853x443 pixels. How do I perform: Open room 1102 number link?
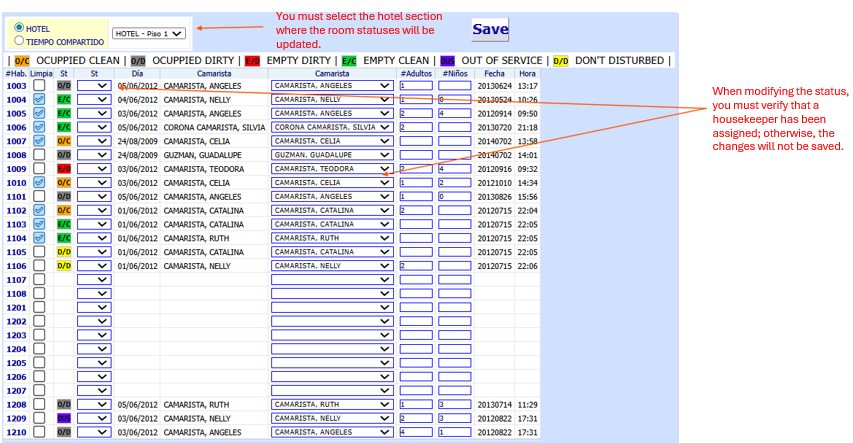[x=15, y=211]
